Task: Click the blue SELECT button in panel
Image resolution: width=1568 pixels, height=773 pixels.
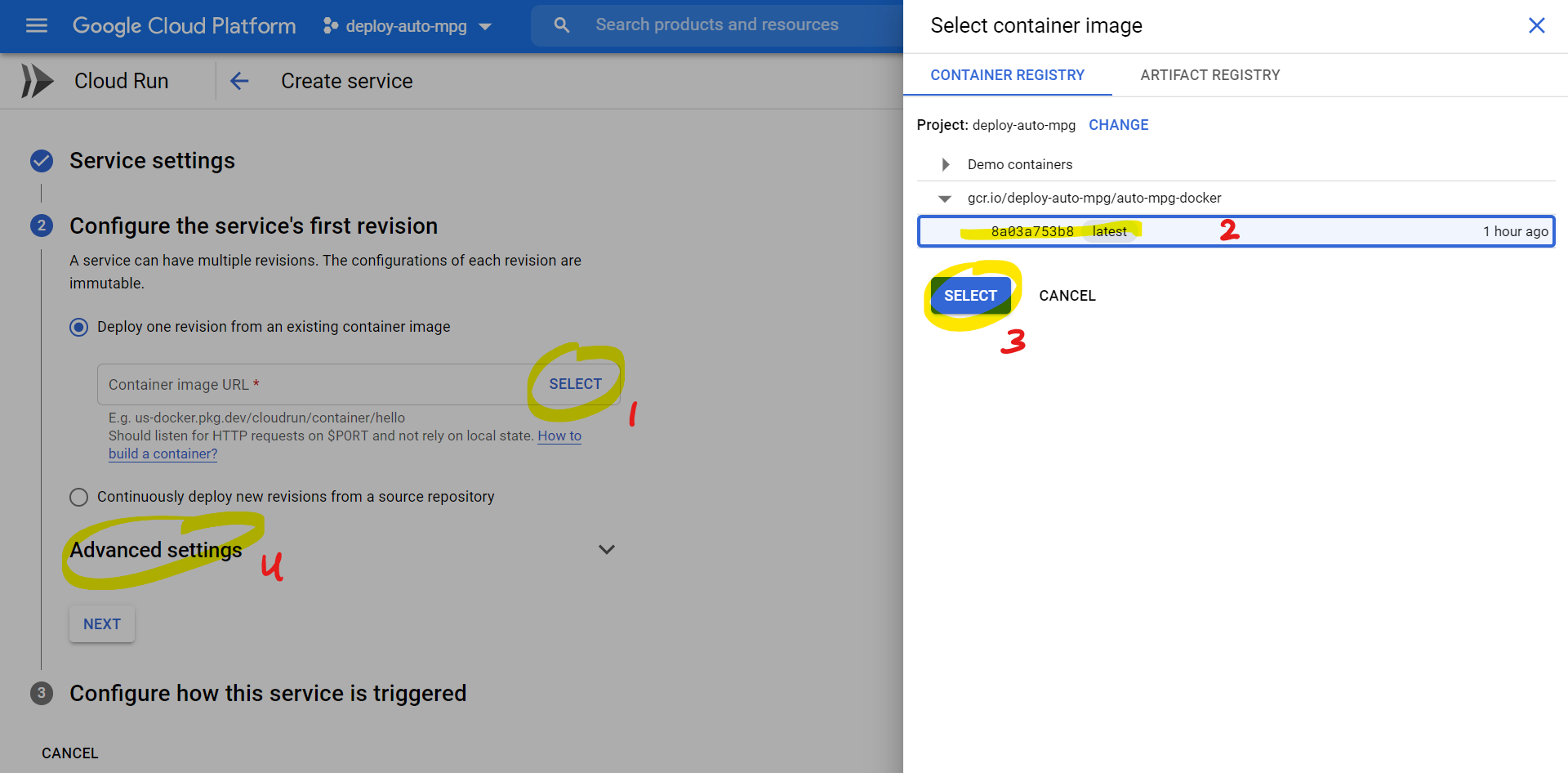Action: [971, 296]
